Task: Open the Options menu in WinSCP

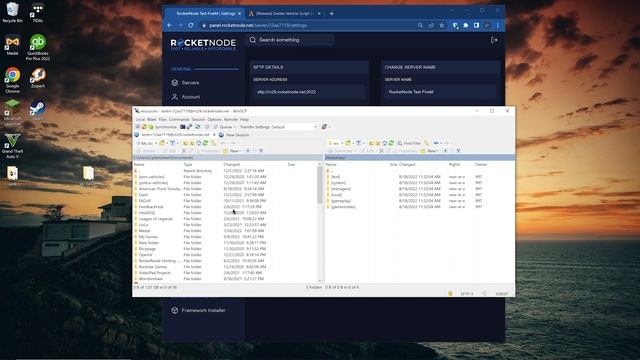Action: tap(214, 120)
